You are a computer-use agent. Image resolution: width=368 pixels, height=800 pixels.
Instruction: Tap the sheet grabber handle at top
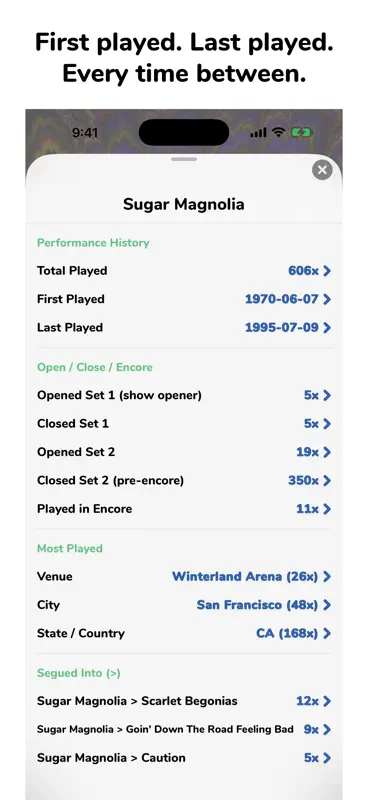pos(184,159)
